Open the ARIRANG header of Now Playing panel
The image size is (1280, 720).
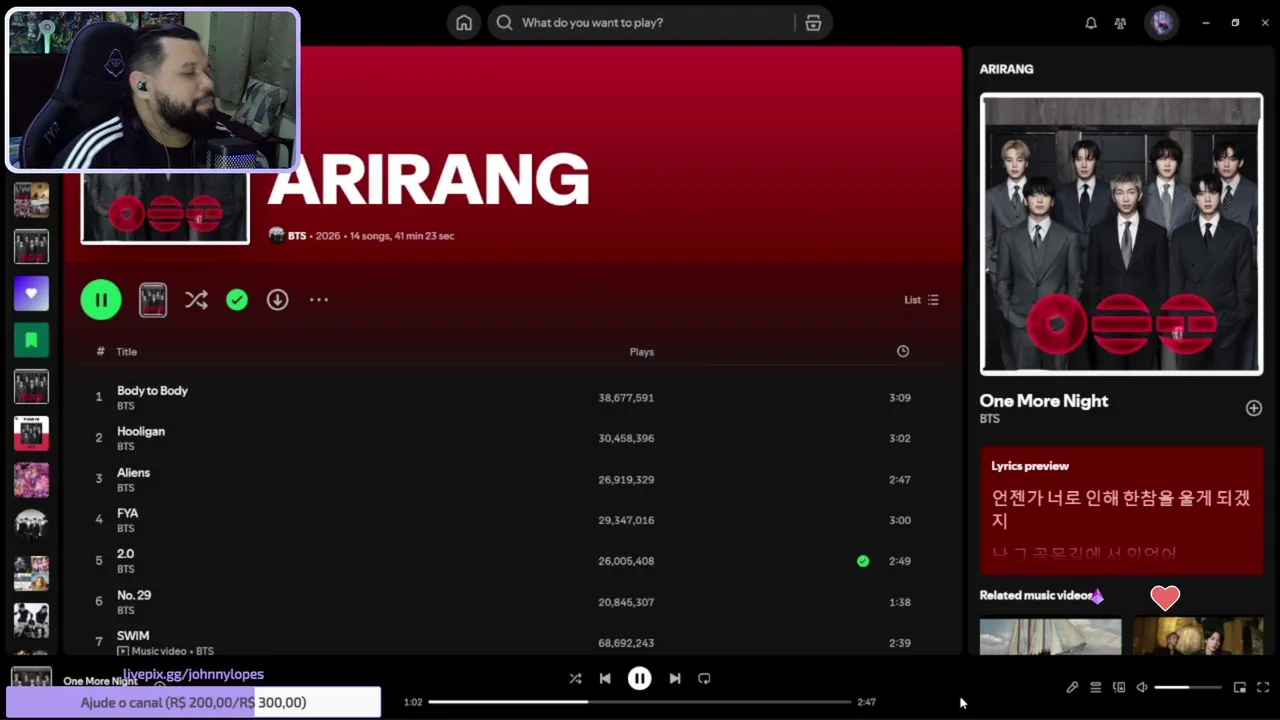tap(1006, 69)
